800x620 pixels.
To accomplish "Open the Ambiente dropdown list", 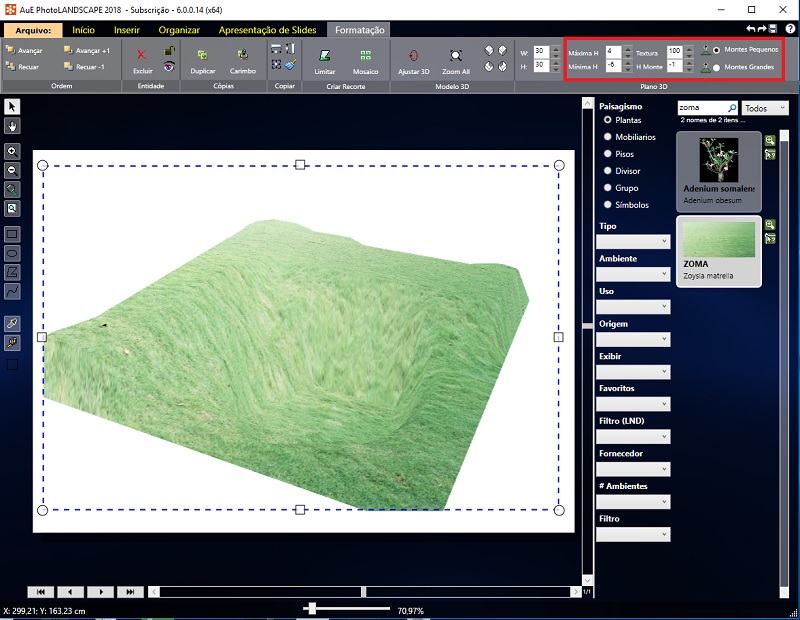I will (633, 274).
